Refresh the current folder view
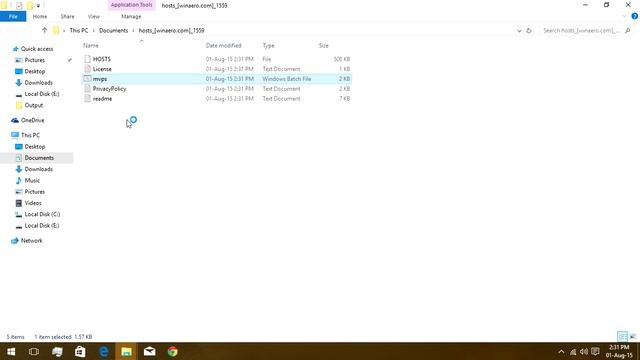The image size is (640, 360). tap(529, 31)
